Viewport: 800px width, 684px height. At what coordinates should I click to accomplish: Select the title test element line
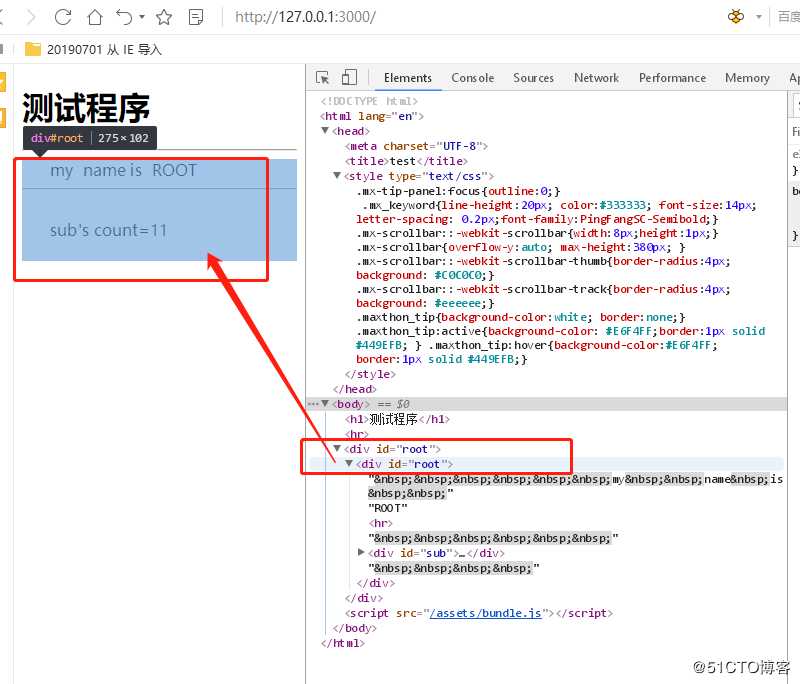pyautogui.click(x=406, y=161)
